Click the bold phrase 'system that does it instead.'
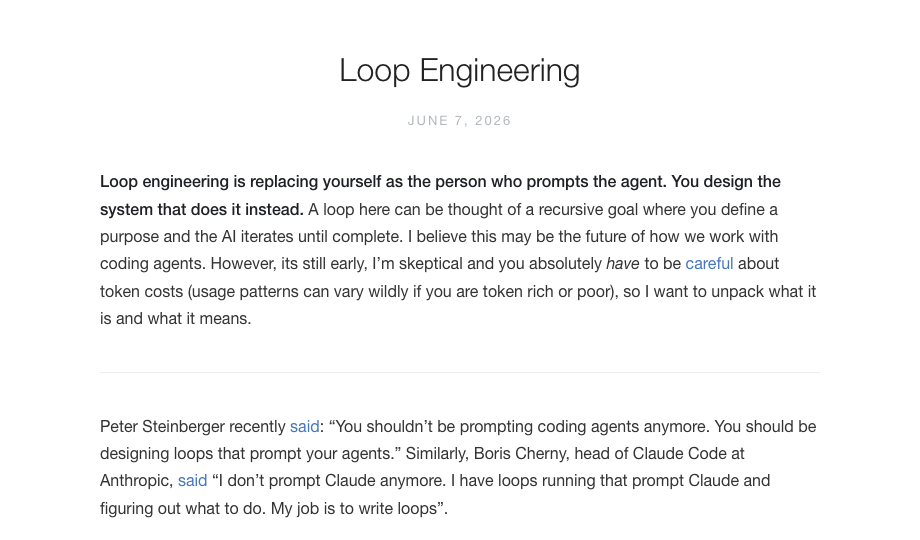Image resolution: width=920 pixels, height=540 pixels. coord(201,210)
